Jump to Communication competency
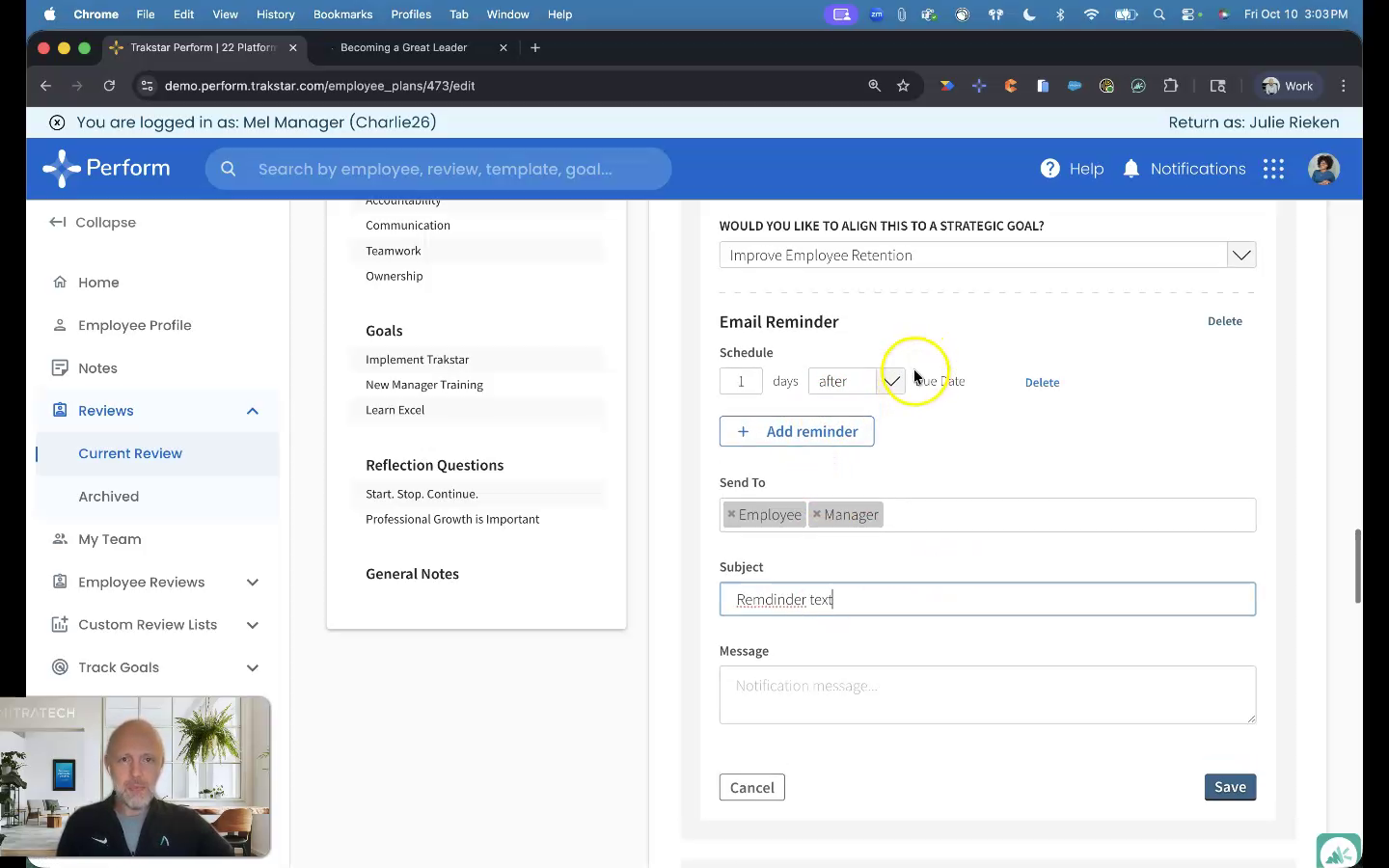The height and width of the screenshot is (868, 1389). click(x=408, y=226)
